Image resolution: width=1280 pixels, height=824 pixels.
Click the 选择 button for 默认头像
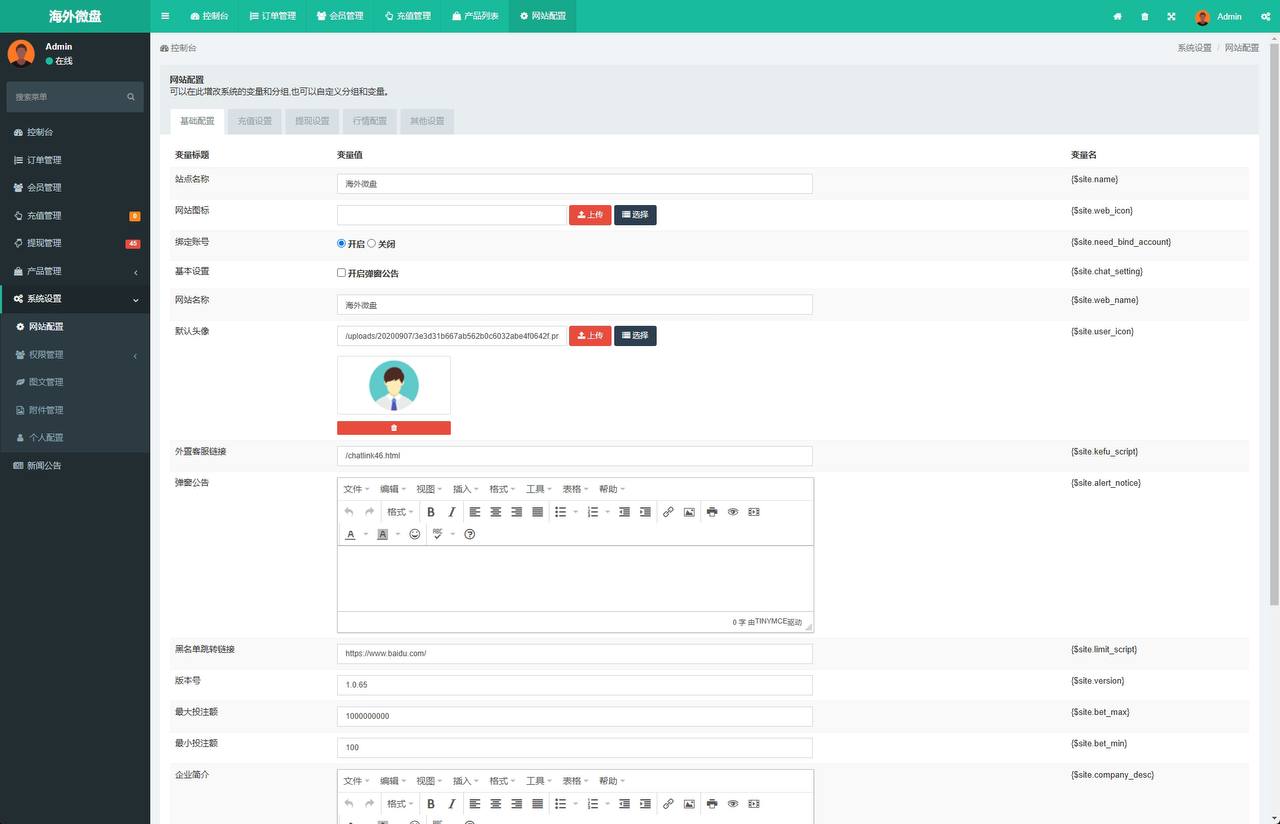[635, 336]
